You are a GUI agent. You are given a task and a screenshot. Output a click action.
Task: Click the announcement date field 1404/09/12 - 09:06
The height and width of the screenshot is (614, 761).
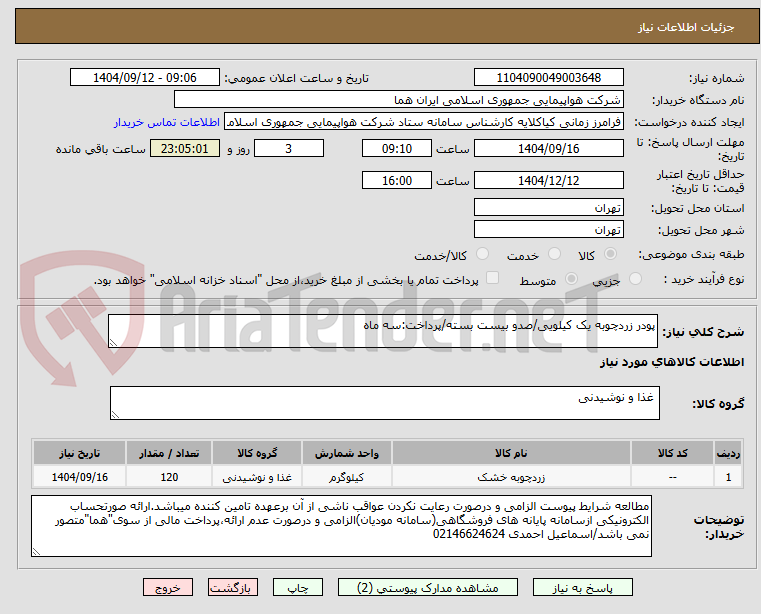pyautogui.click(x=145, y=78)
